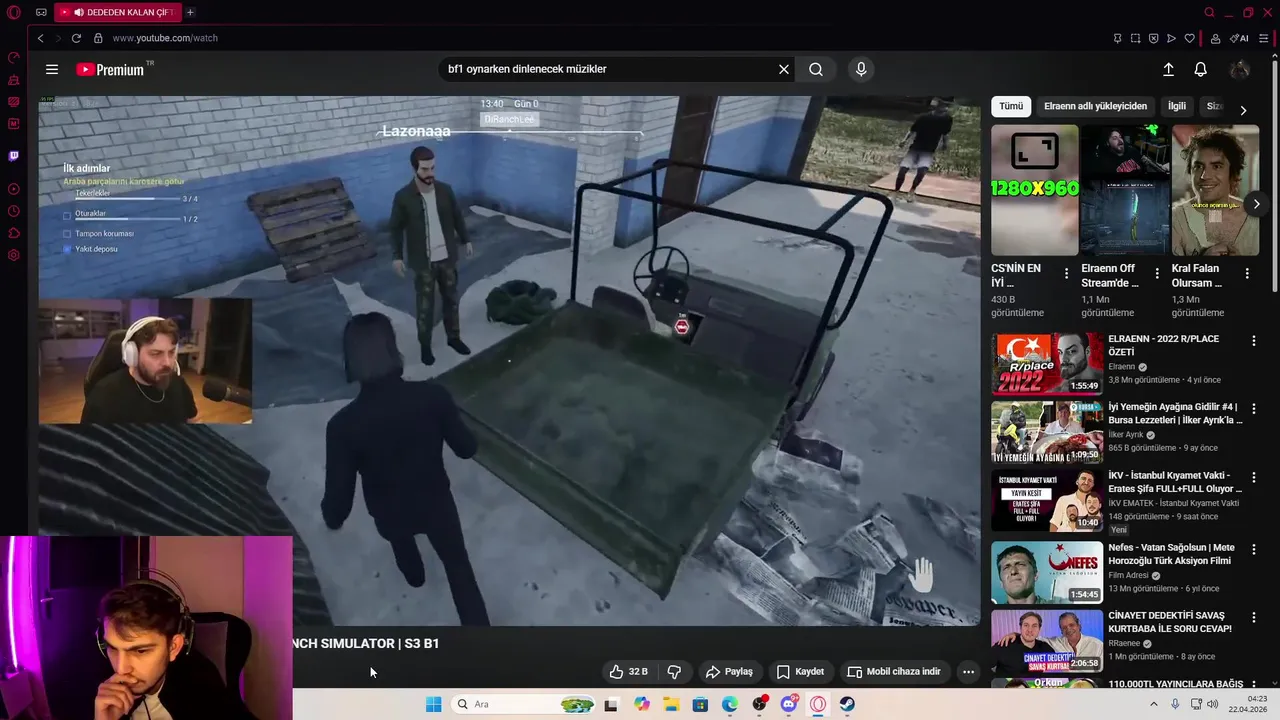
Task: Select Elraenn adlı yükleyiciden chip
Action: (x=1095, y=106)
